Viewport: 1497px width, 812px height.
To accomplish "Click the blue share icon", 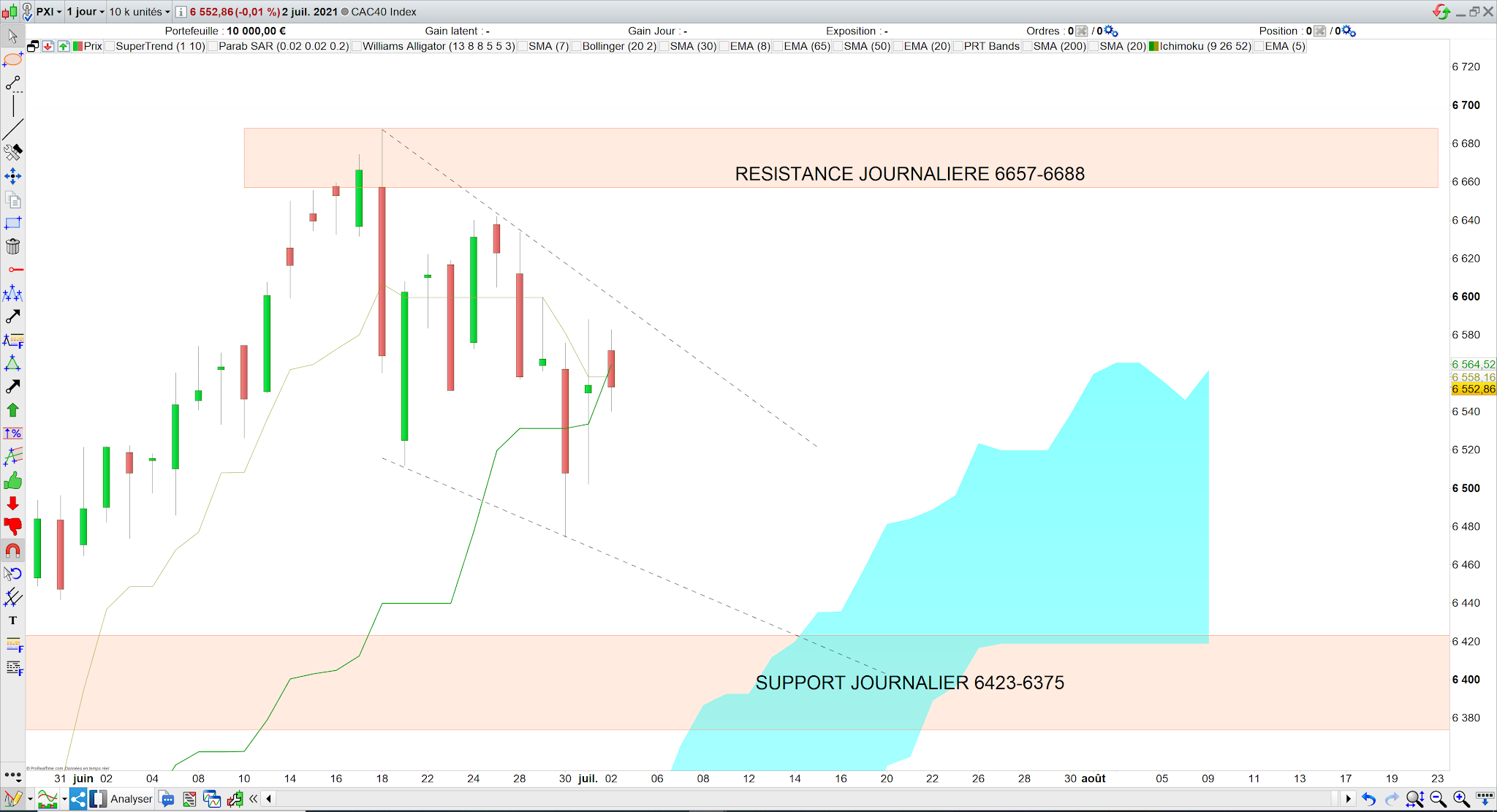I will point(78,799).
